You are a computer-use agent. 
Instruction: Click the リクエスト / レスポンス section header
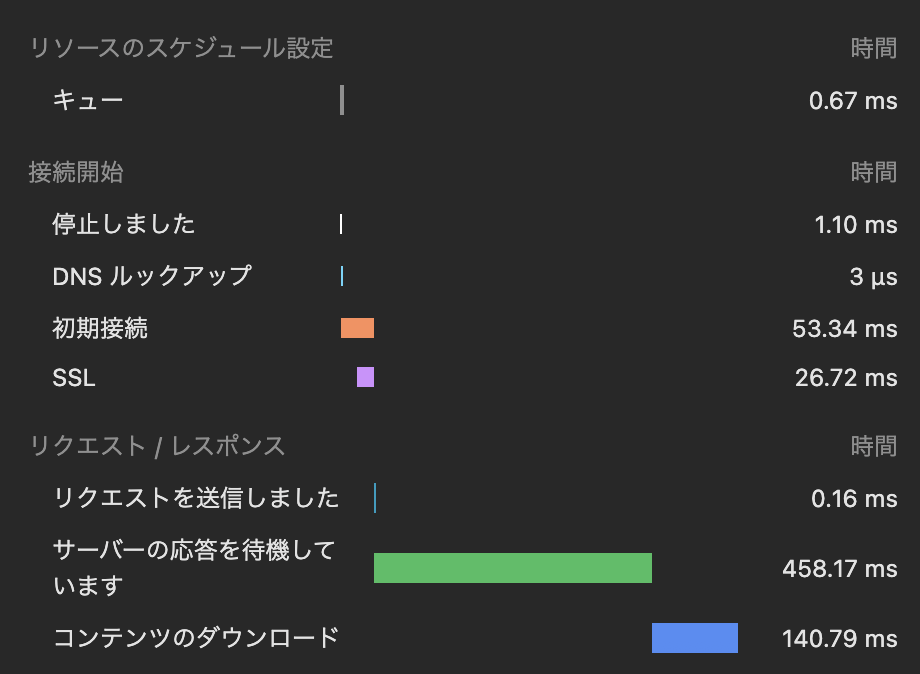pos(157,446)
